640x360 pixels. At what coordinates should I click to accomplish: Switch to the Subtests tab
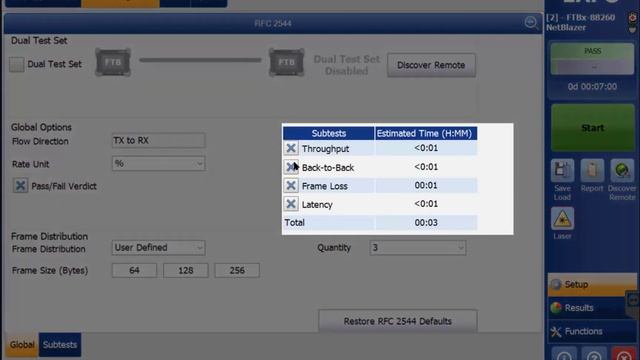[60, 345]
